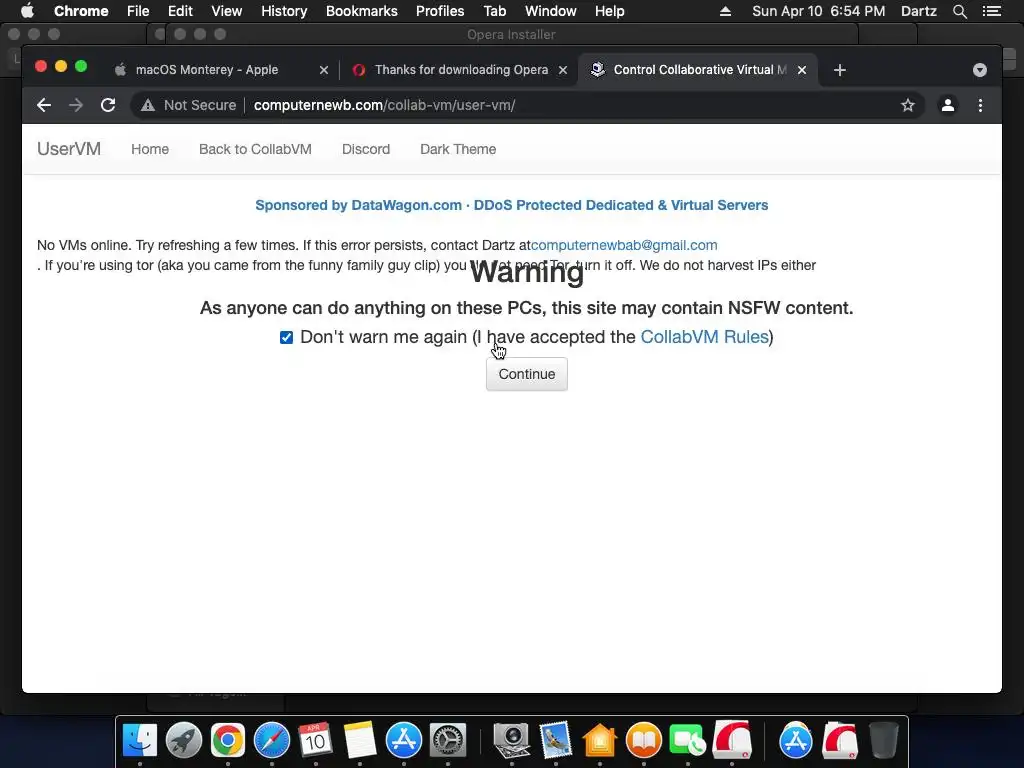Go back using browser back arrow

pos(44,105)
